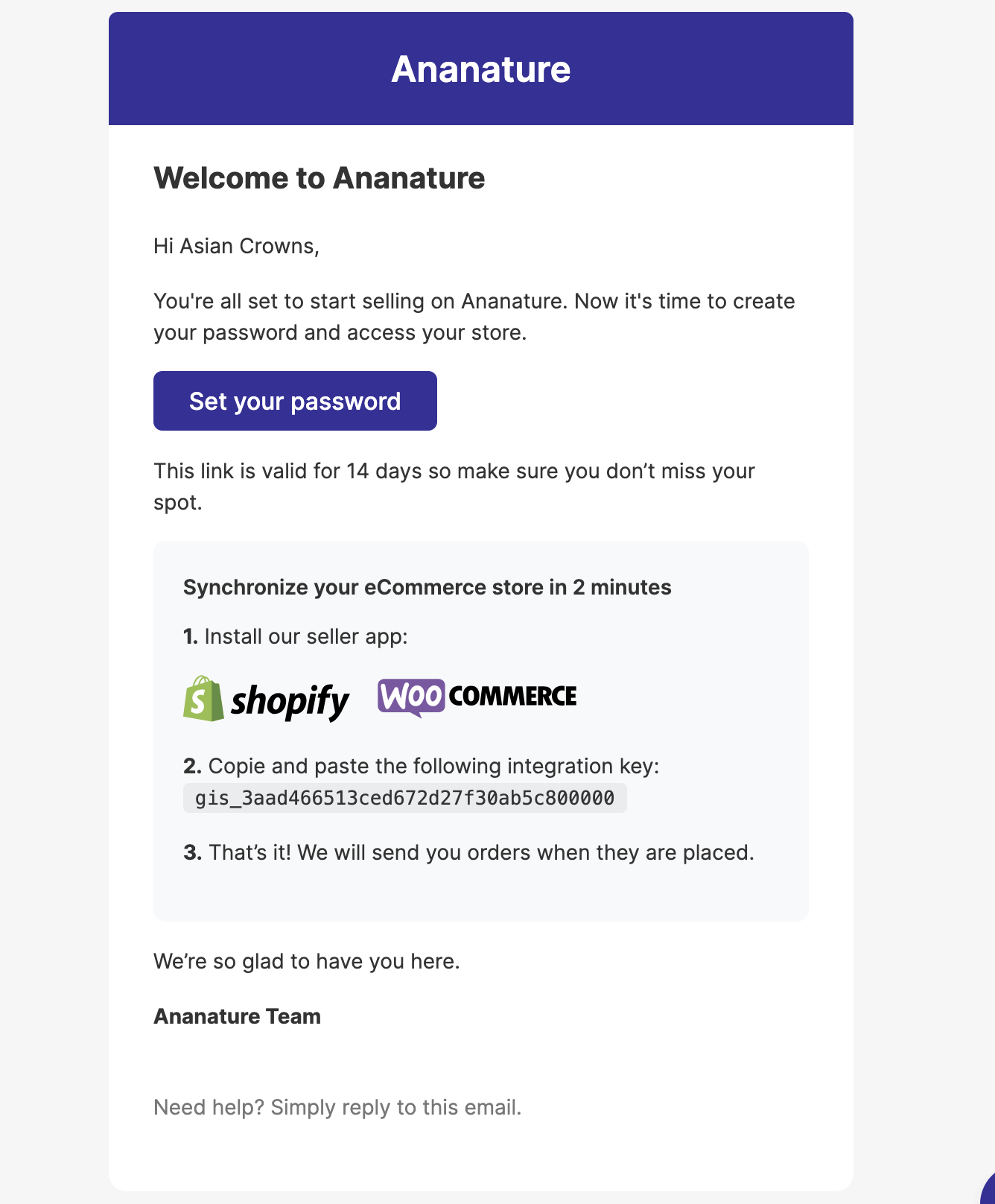The height and width of the screenshot is (1204, 995).
Task: Click the Welcome to Ananature heading
Action: click(x=319, y=177)
